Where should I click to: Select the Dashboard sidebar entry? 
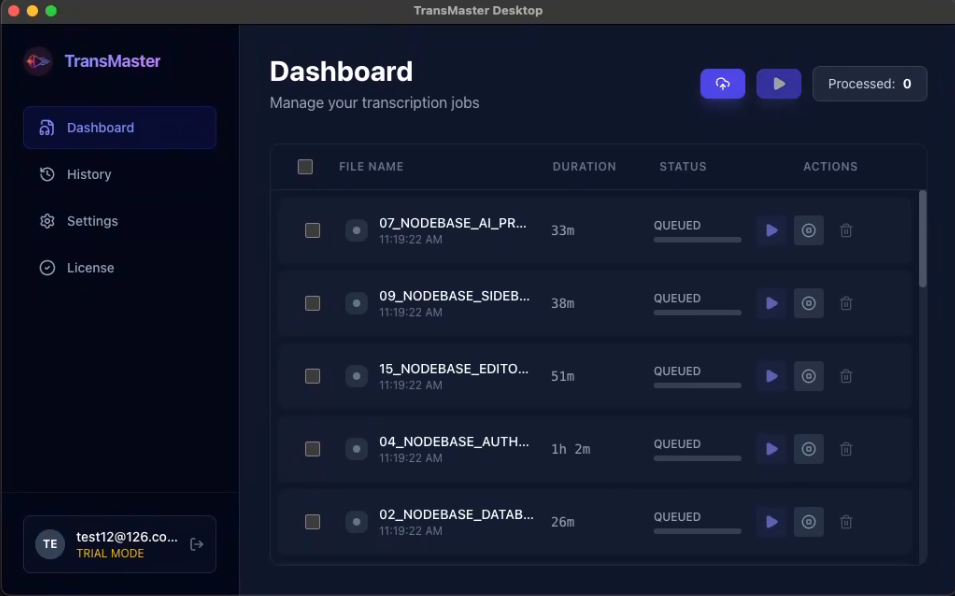(x=100, y=127)
